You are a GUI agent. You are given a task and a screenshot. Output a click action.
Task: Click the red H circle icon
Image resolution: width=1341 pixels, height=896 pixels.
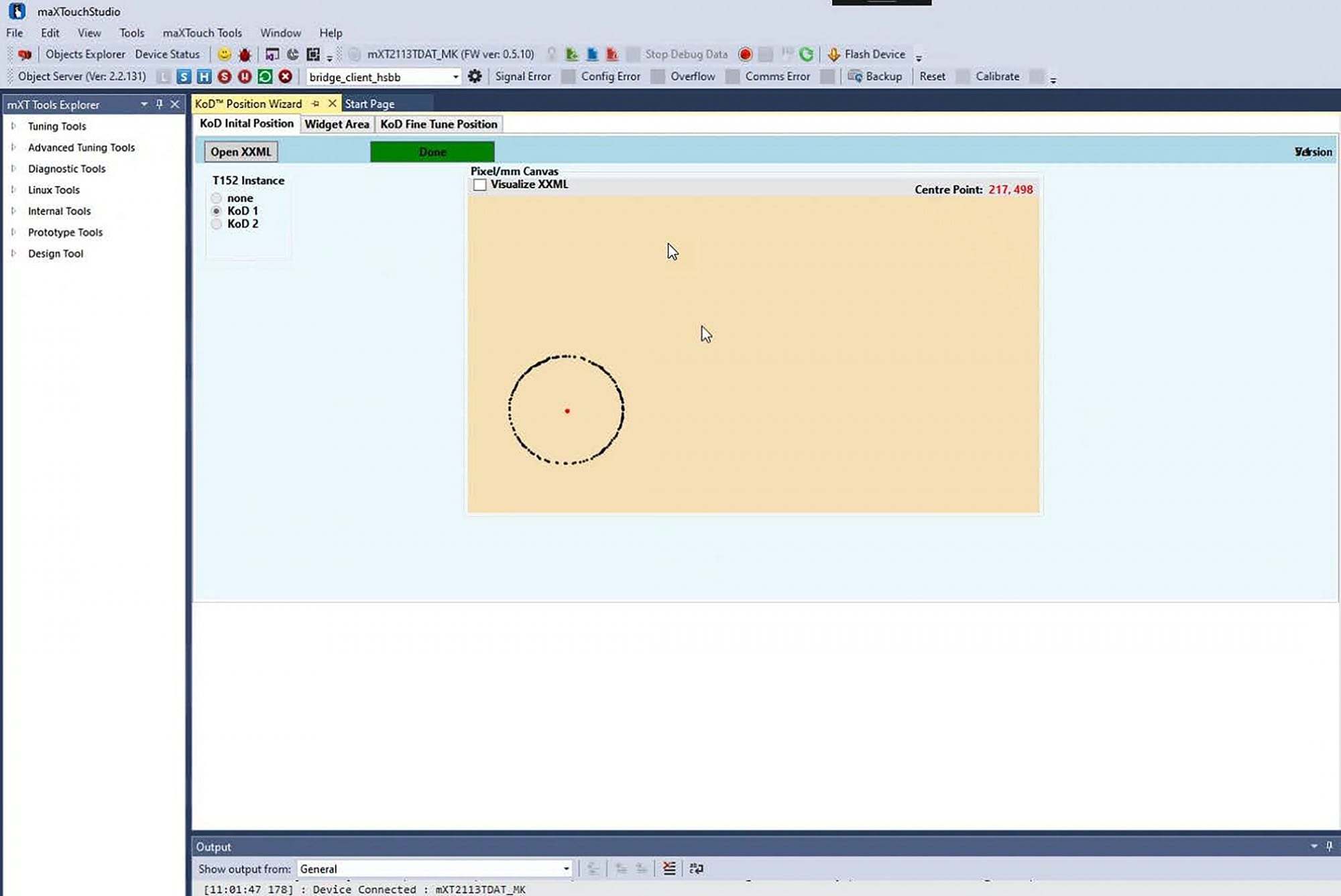click(245, 76)
